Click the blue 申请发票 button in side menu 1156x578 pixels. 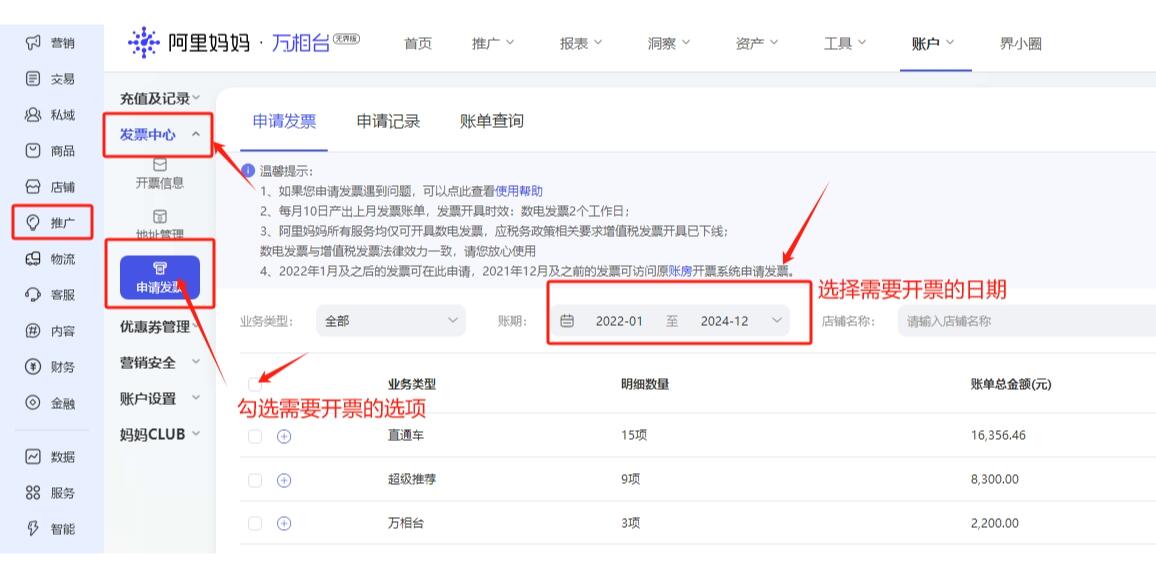pos(160,279)
